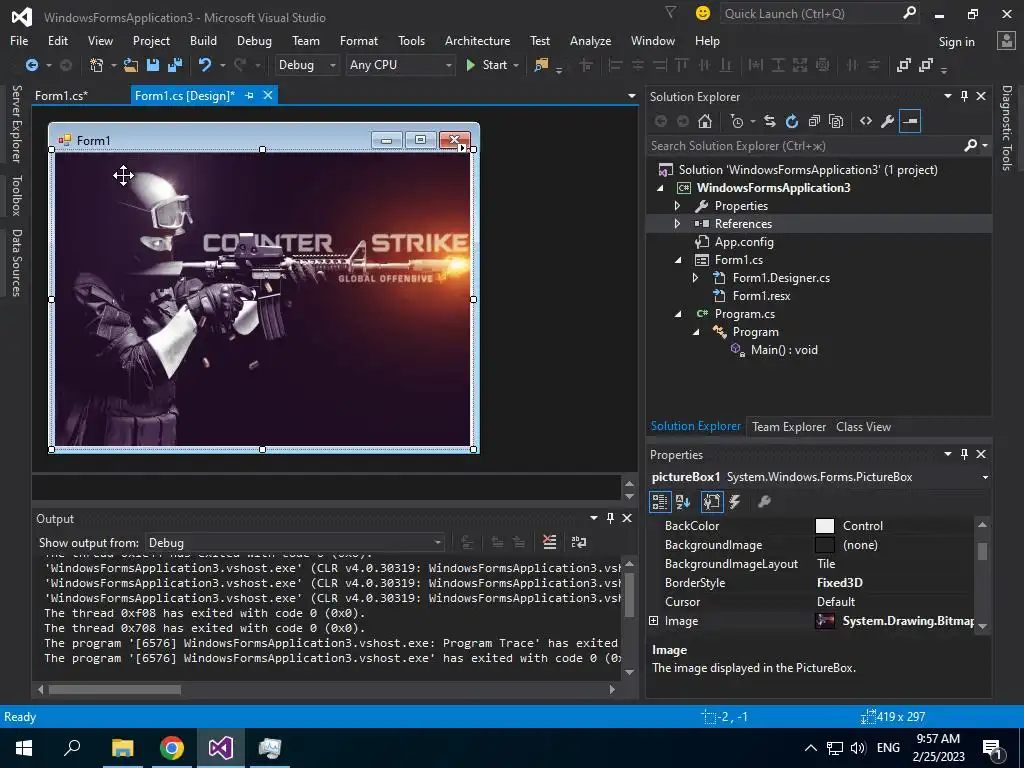1024x768 pixels.
Task: Open the Architecture menu
Action: click(x=477, y=40)
